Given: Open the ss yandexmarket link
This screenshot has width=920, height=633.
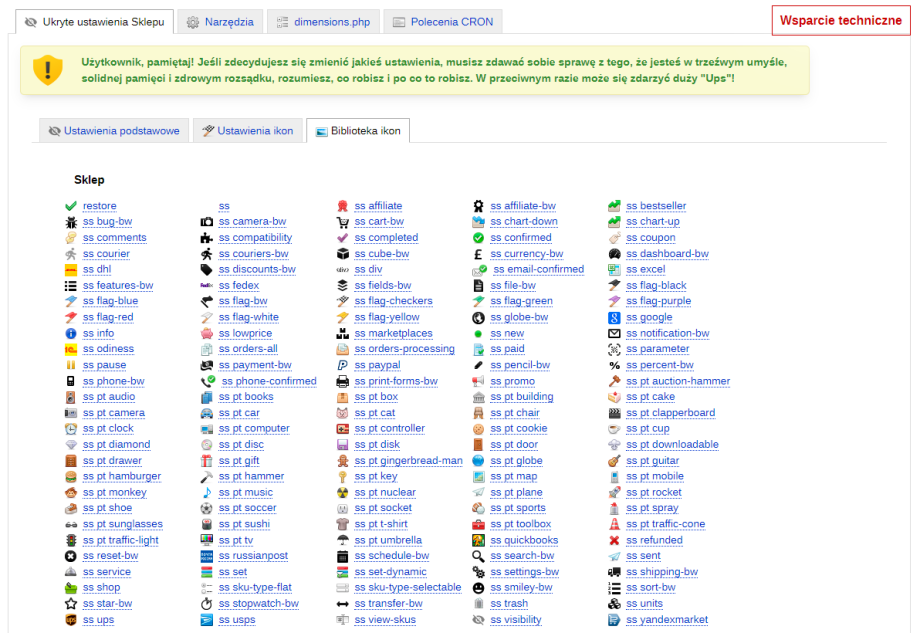Looking at the screenshot, I should click(x=667, y=620).
